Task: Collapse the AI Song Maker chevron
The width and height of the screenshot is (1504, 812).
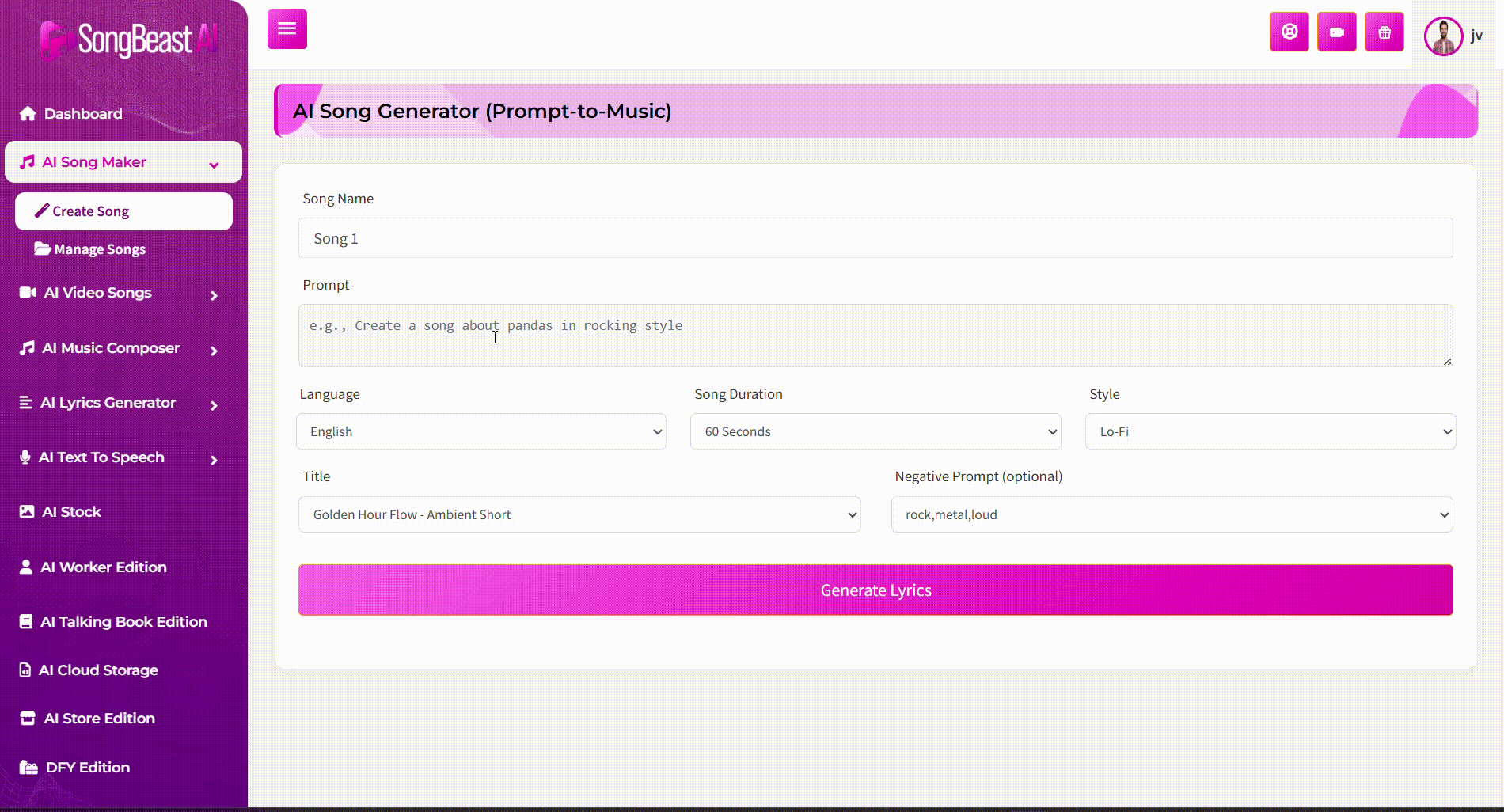Action: click(214, 165)
